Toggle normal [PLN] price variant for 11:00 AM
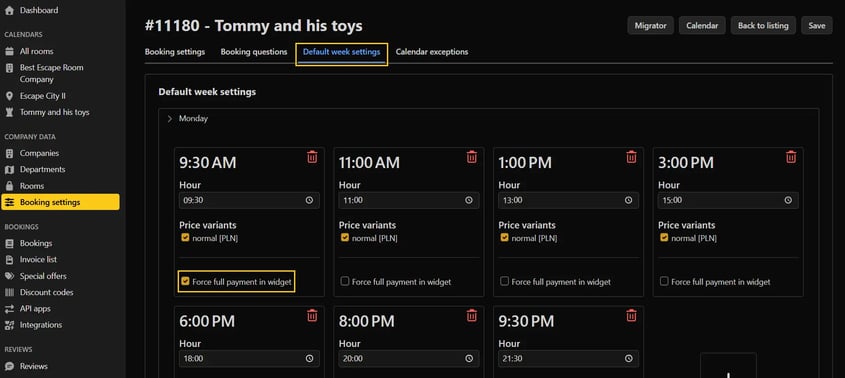Screen dimensions: 845x378 [x=345, y=237]
